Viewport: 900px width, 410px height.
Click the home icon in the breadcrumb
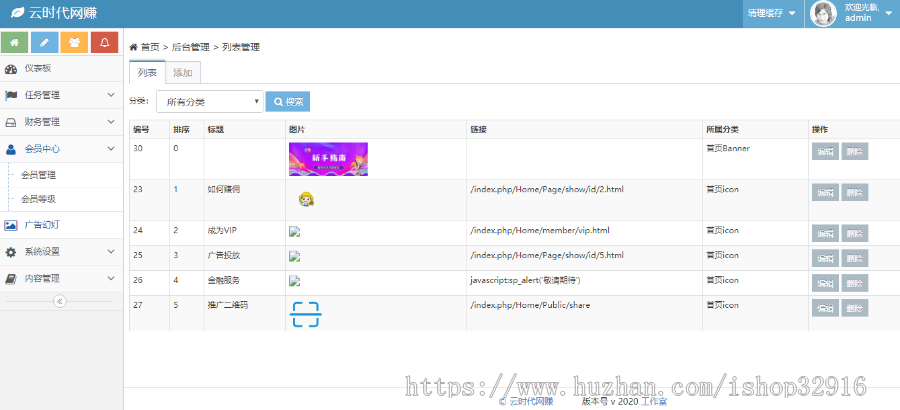133,47
